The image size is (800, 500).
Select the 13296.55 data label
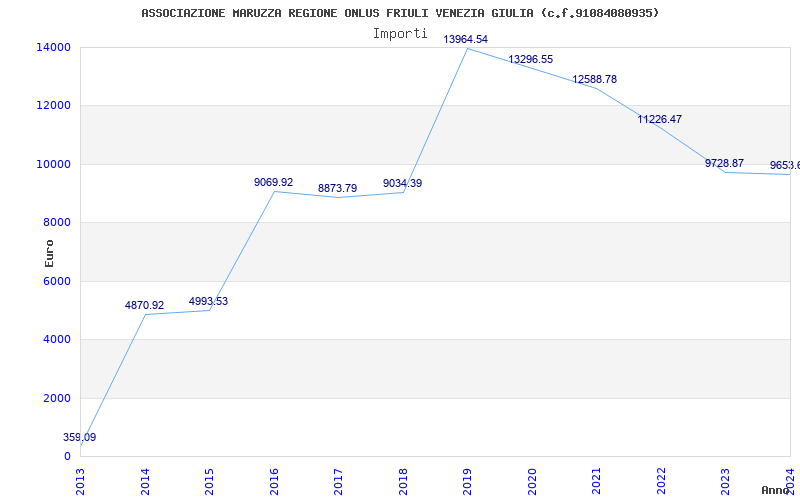click(531, 59)
